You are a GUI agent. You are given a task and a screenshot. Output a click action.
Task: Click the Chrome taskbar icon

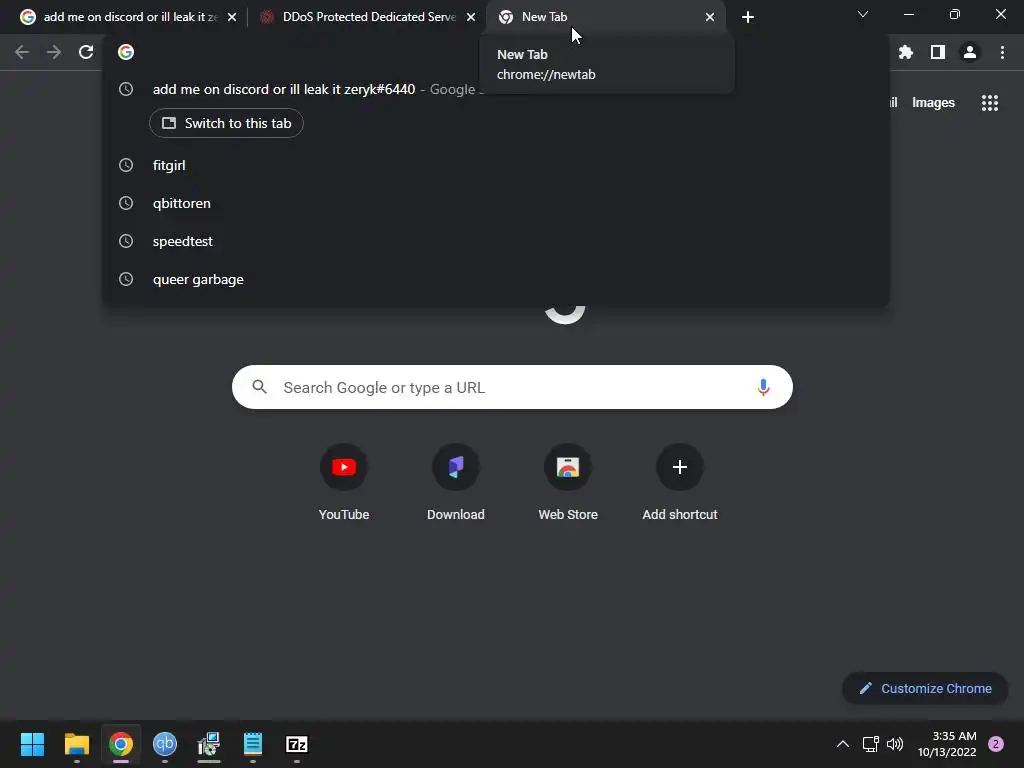[x=121, y=744]
